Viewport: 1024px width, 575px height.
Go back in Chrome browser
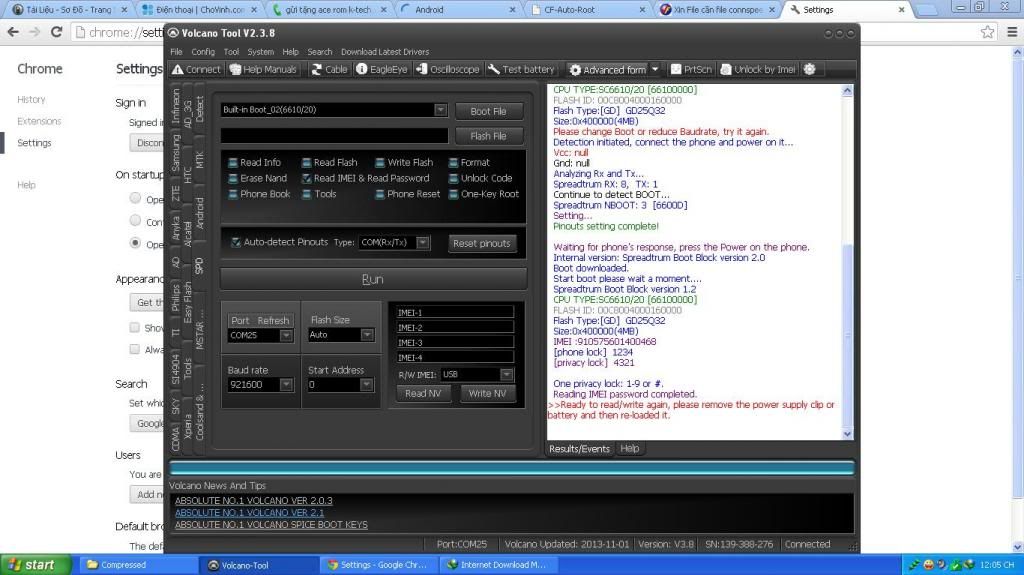point(13,32)
